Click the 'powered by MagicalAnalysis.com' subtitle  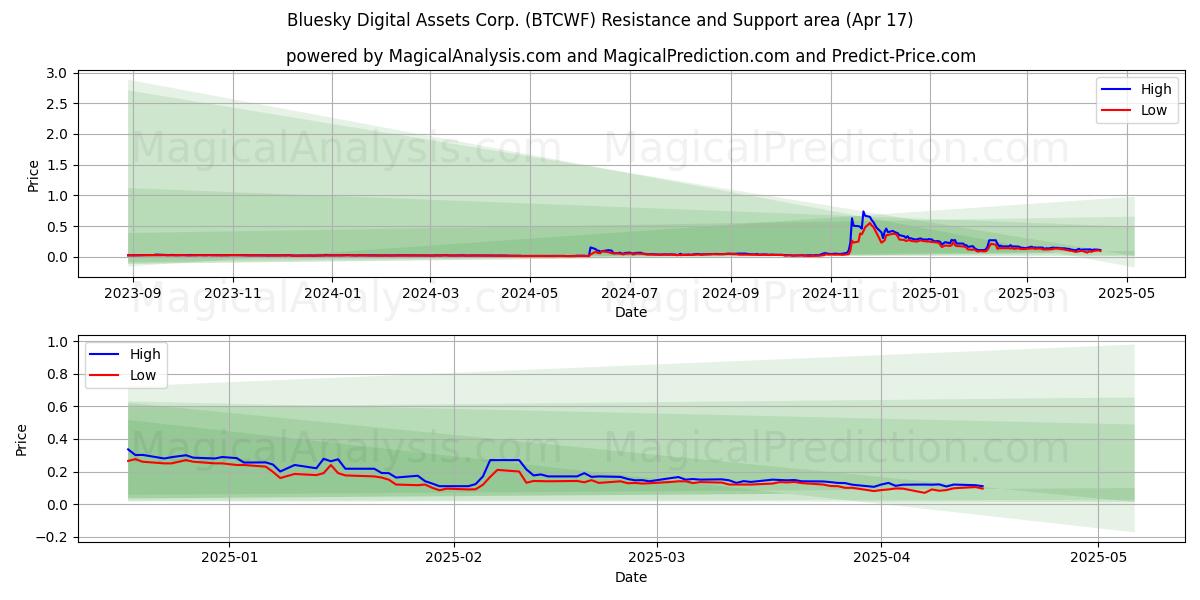click(x=631, y=56)
